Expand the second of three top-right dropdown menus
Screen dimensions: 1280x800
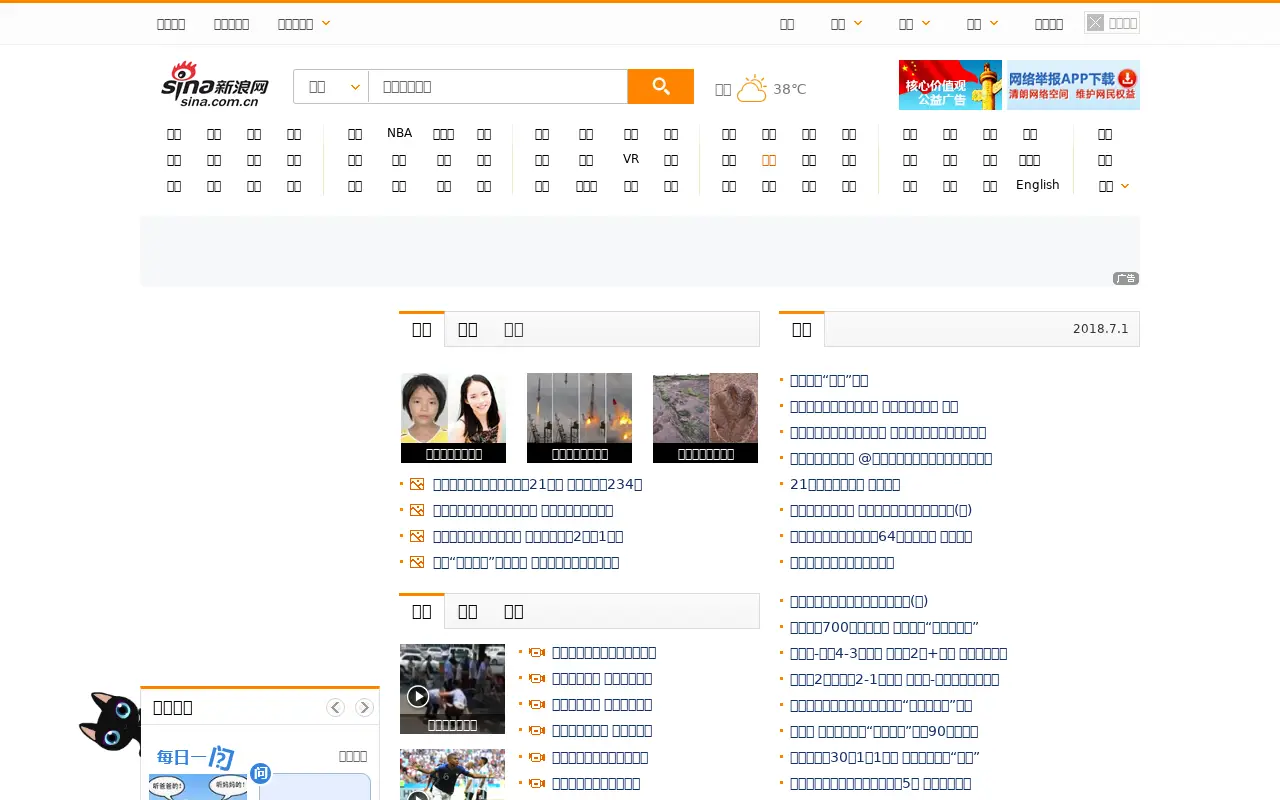coord(926,23)
